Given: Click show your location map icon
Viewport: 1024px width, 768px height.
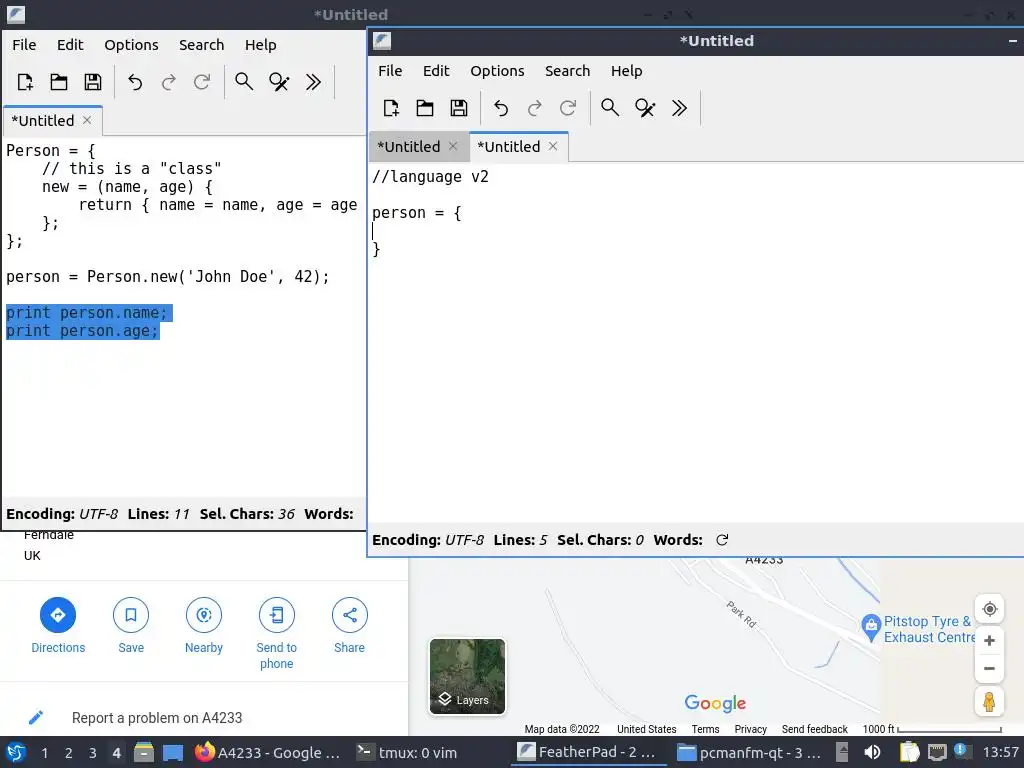Looking at the screenshot, I should pyautogui.click(x=989, y=609).
